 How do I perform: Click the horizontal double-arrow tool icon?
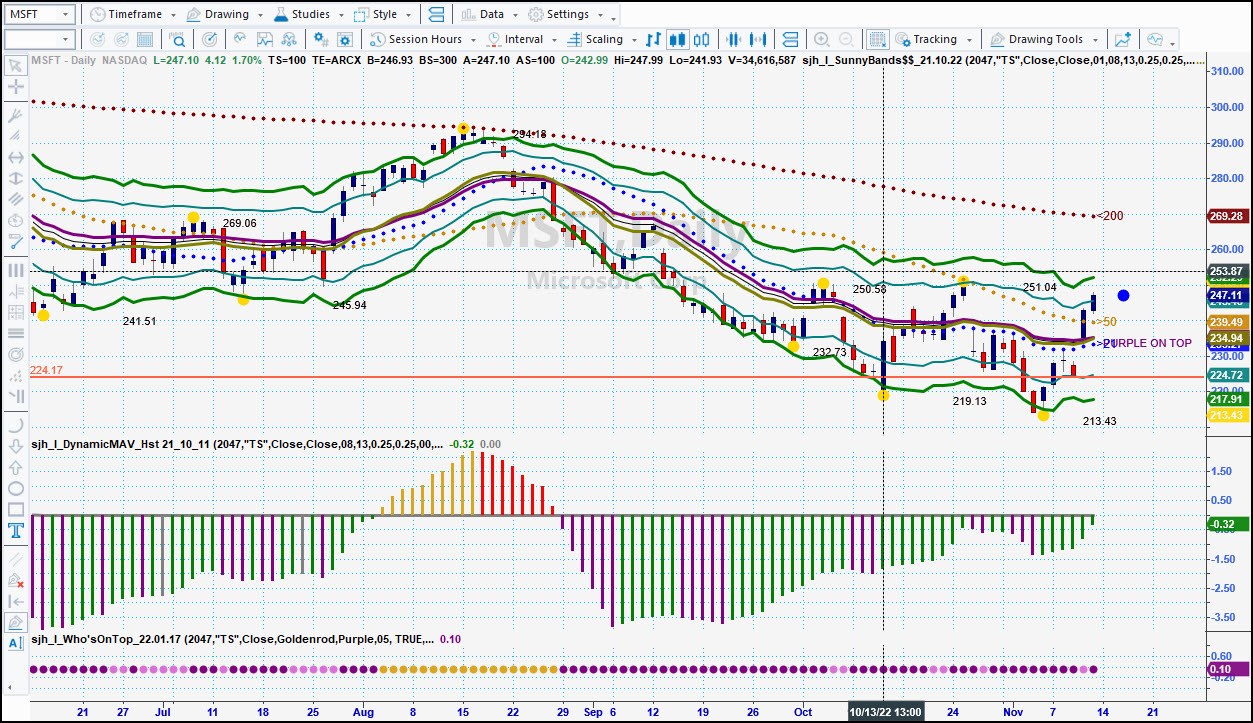click(x=15, y=158)
